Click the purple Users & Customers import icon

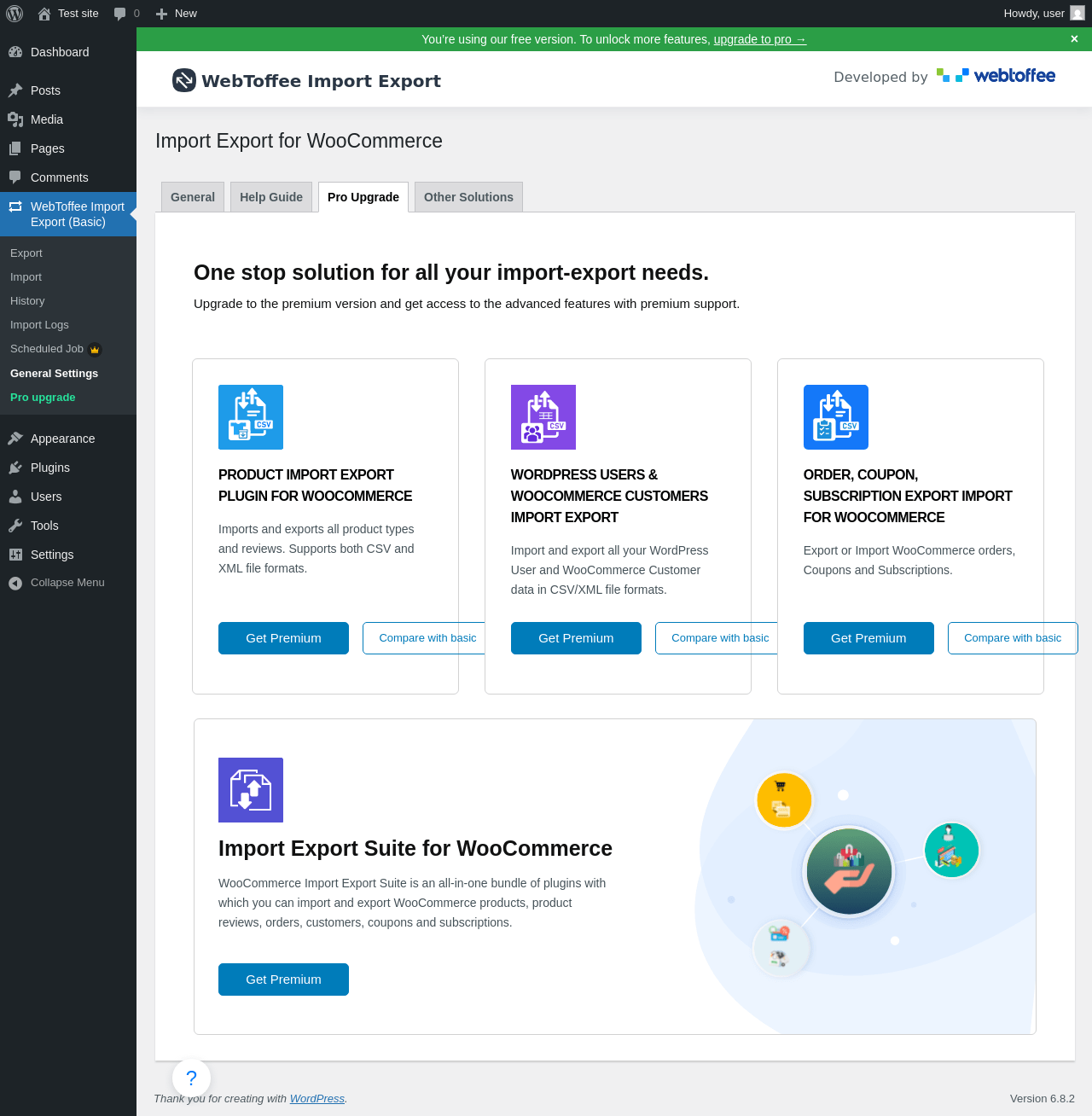coord(543,417)
